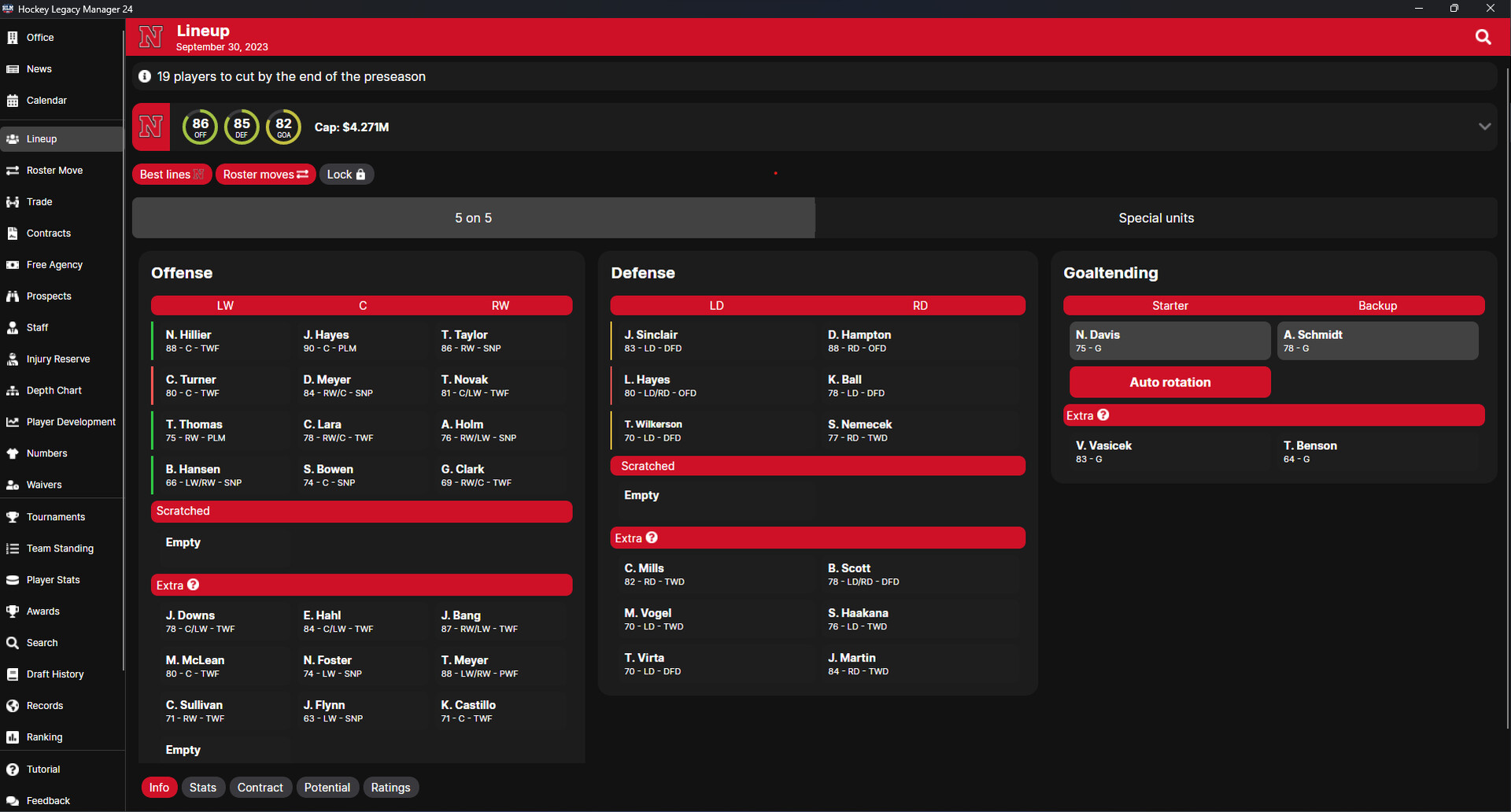The height and width of the screenshot is (812, 1511).
Task: Switch to the Special units tab
Action: 1155,218
